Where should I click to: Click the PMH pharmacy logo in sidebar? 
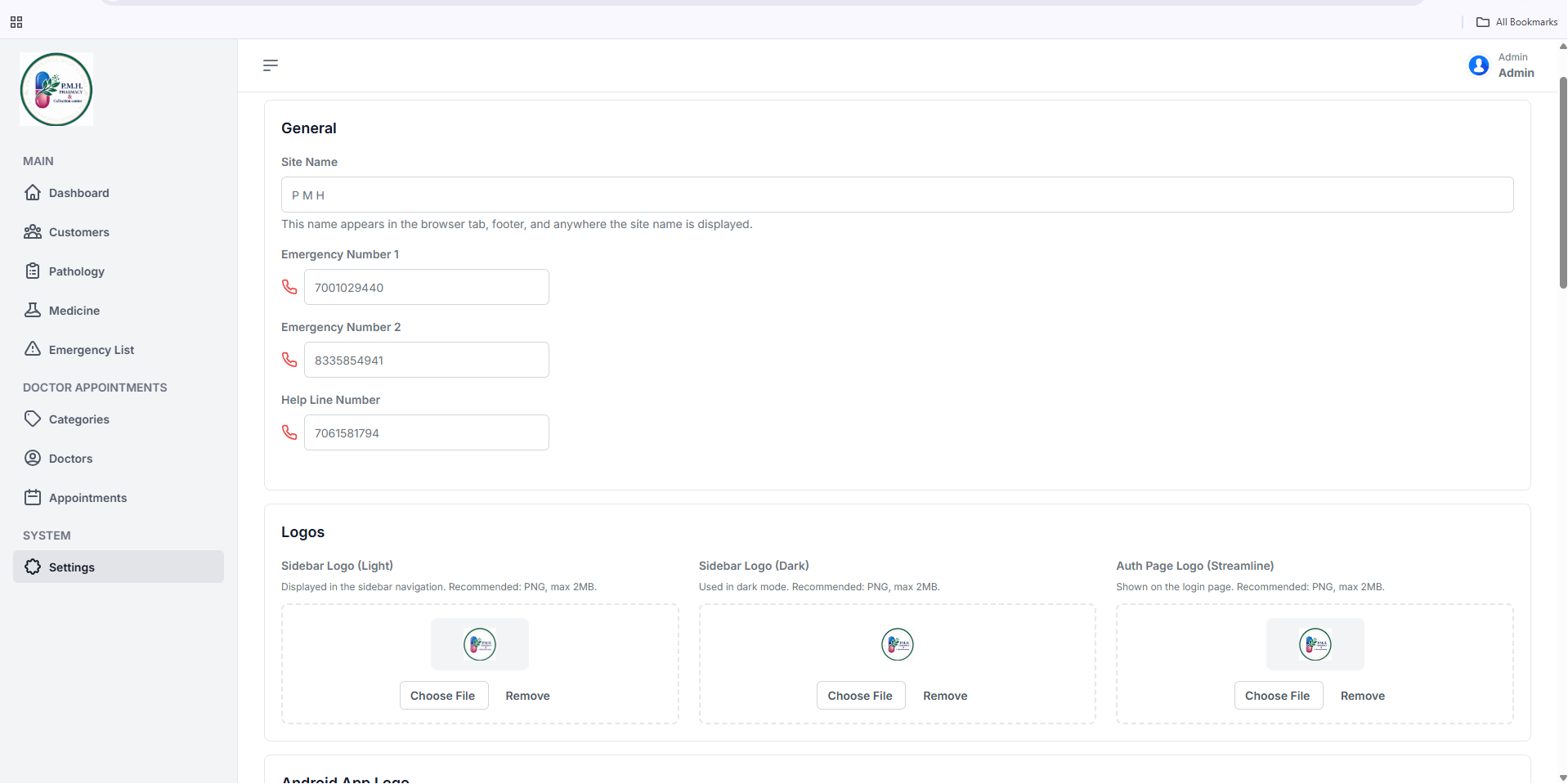coord(56,89)
